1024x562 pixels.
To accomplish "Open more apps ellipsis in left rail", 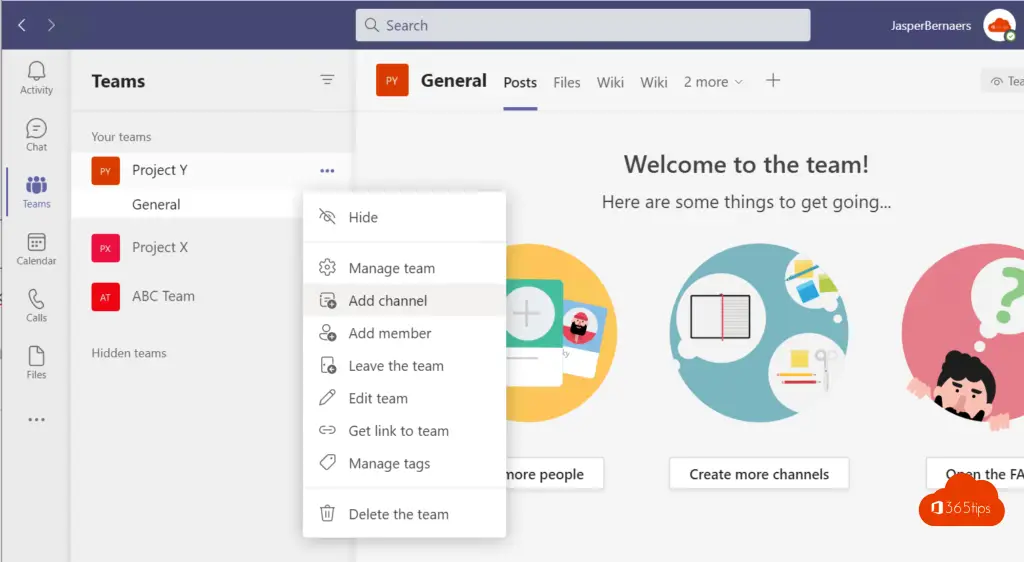I will point(36,420).
